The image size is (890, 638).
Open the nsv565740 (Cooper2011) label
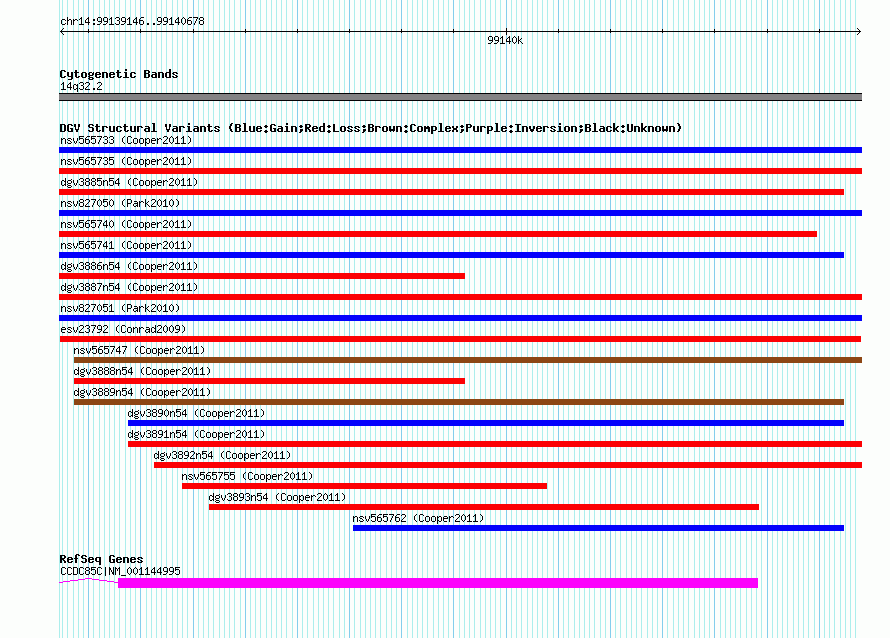(x=126, y=224)
